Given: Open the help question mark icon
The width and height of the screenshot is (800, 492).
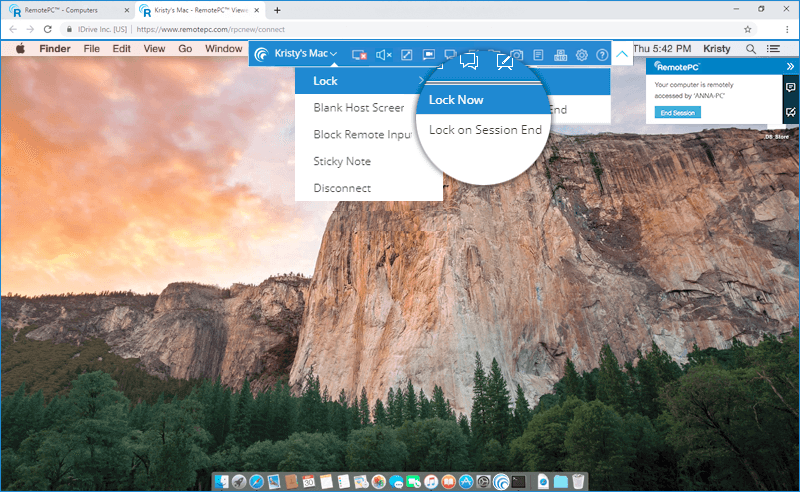Looking at the screenshot, I should pos(602,55).
